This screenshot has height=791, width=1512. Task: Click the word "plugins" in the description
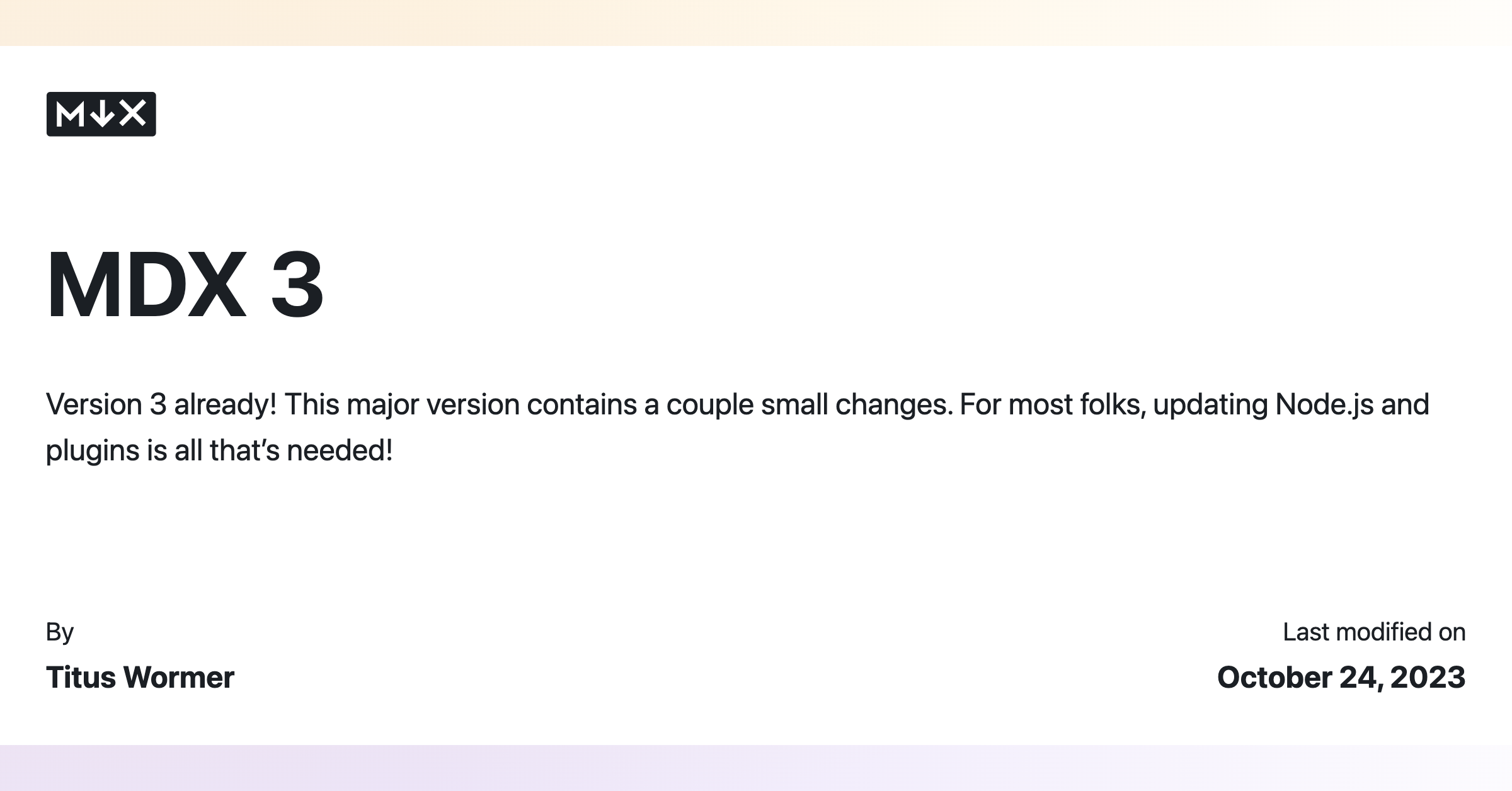[x=92, y=451]
